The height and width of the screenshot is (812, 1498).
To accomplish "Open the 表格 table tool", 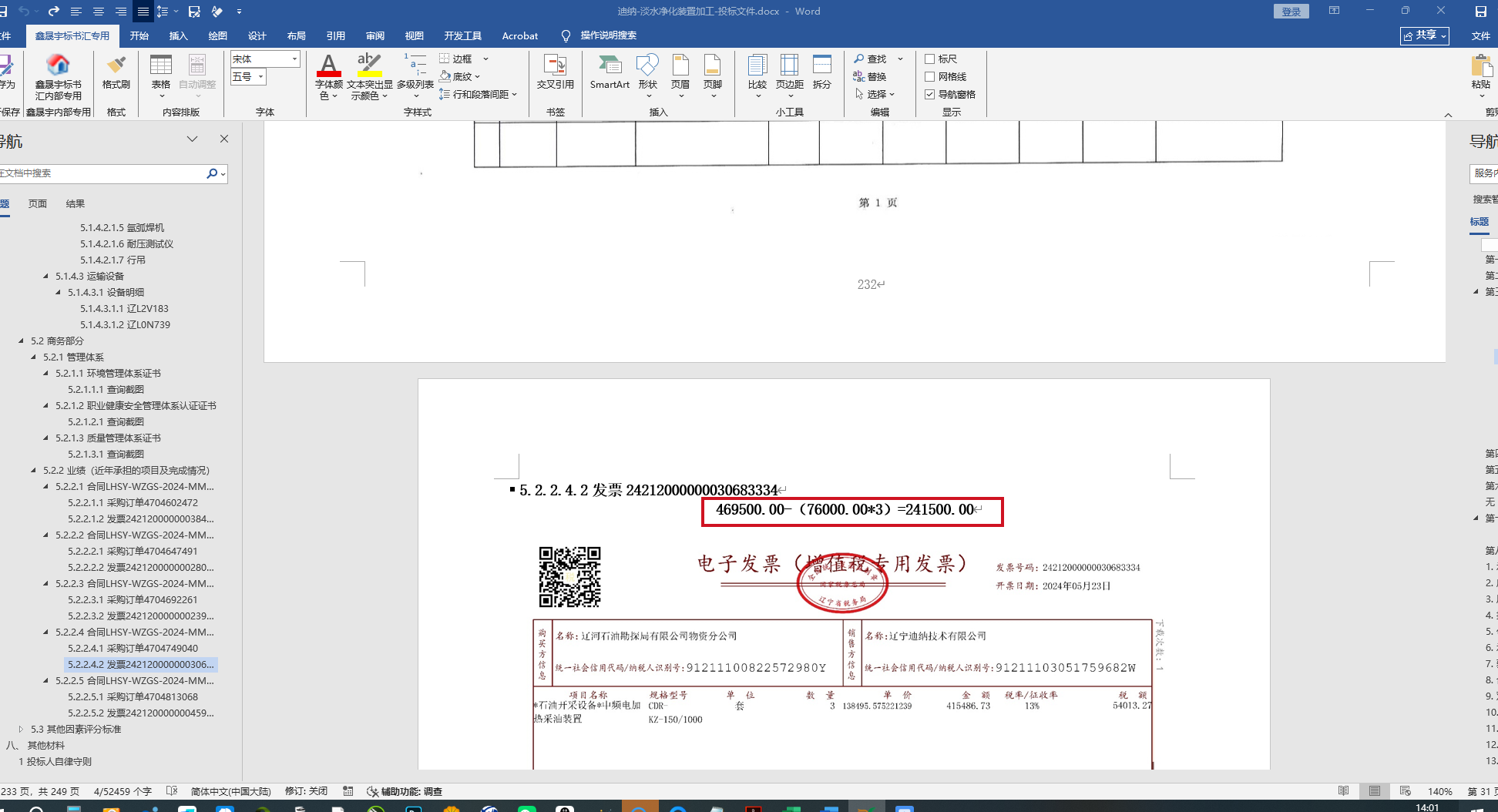I will click(x=161, y=75).
